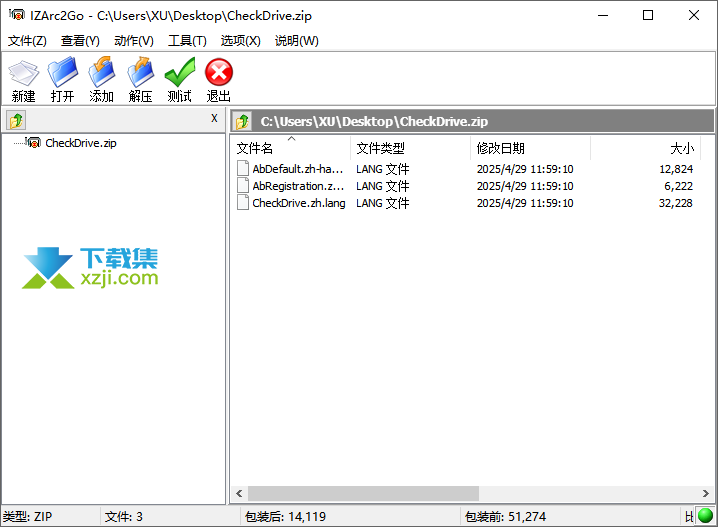Open the 动作(V) menu

pos(134,41)
